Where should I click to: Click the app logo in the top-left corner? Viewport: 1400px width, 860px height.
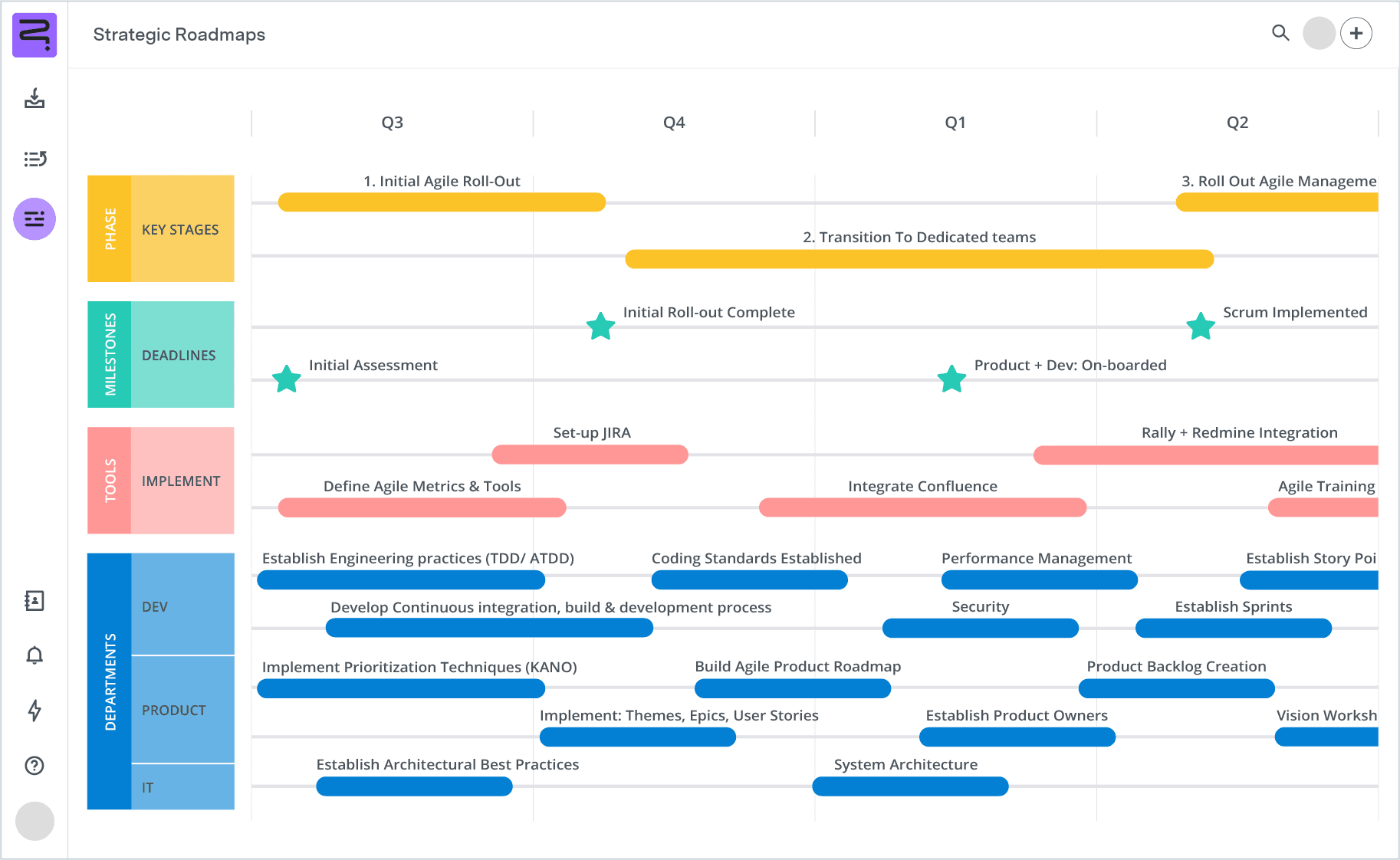point(35,34)
